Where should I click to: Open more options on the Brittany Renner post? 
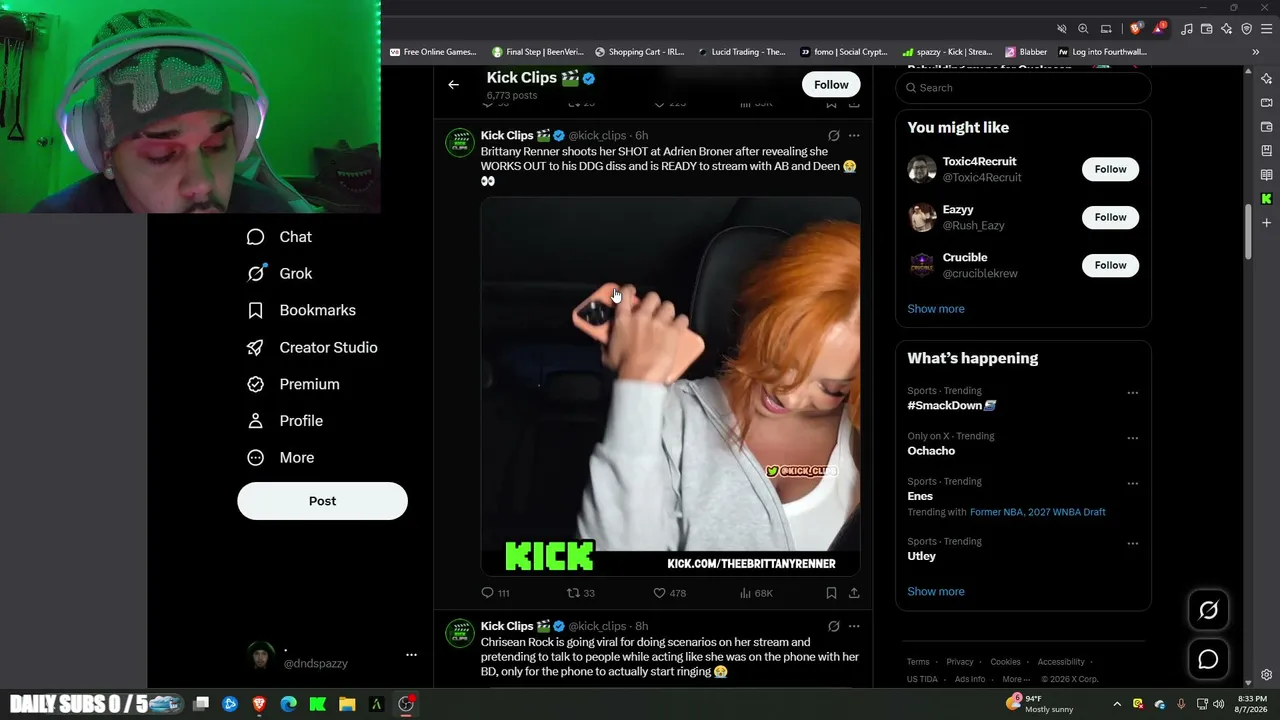click(854, 135)
